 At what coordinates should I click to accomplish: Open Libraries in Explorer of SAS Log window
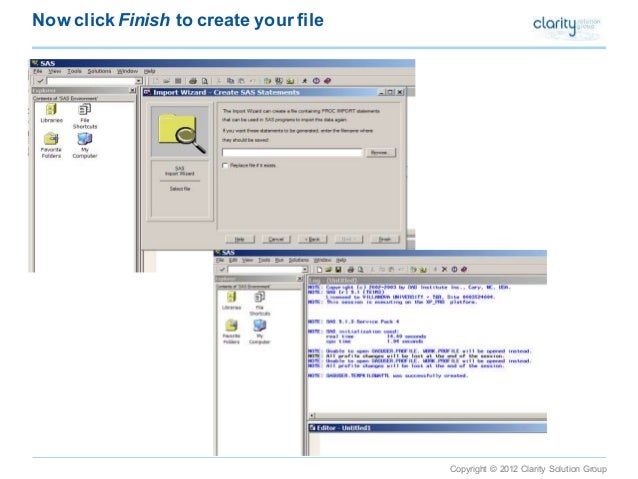click(232, 300)
